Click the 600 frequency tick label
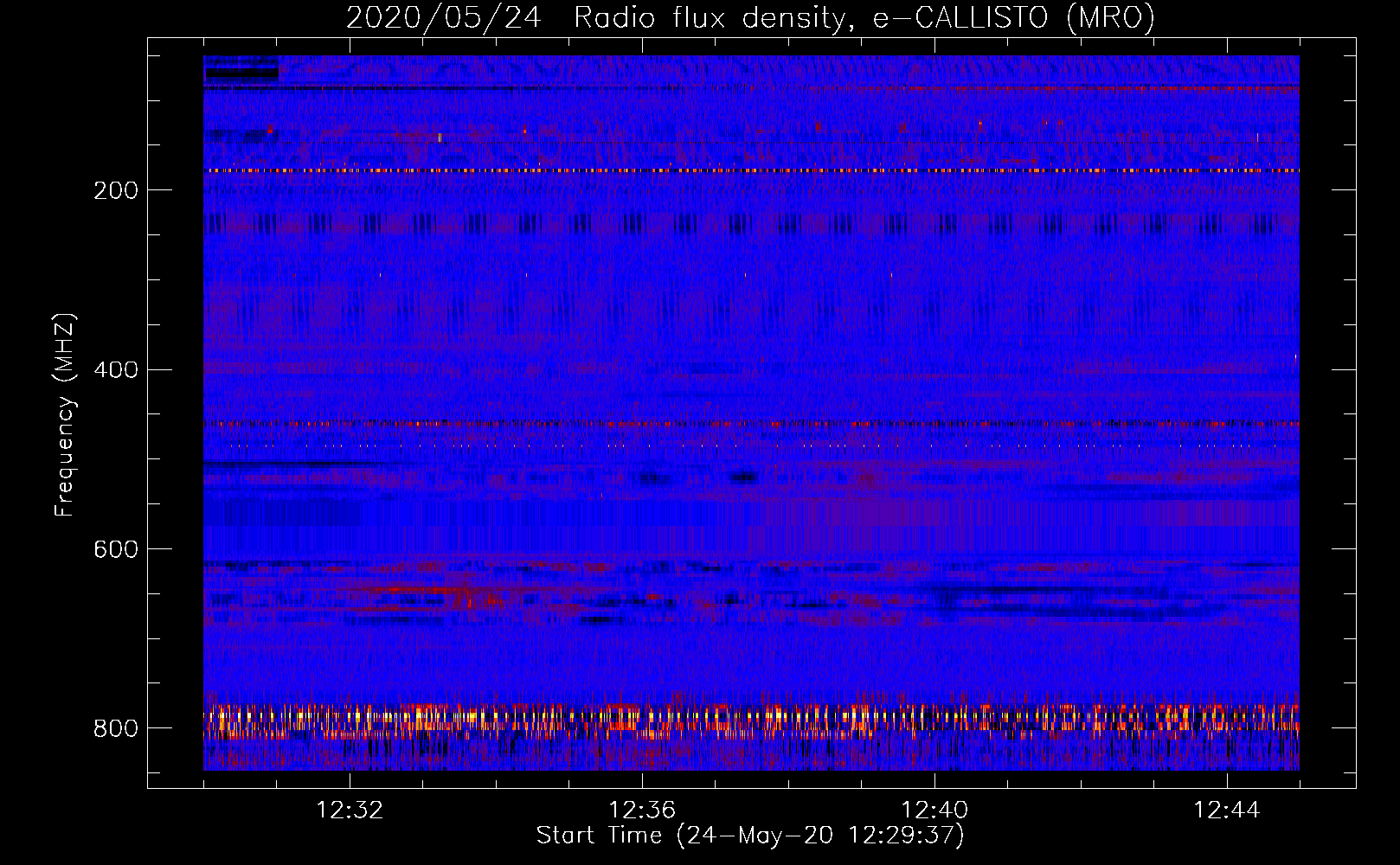The image size is (1400, 865). (116, 550)
